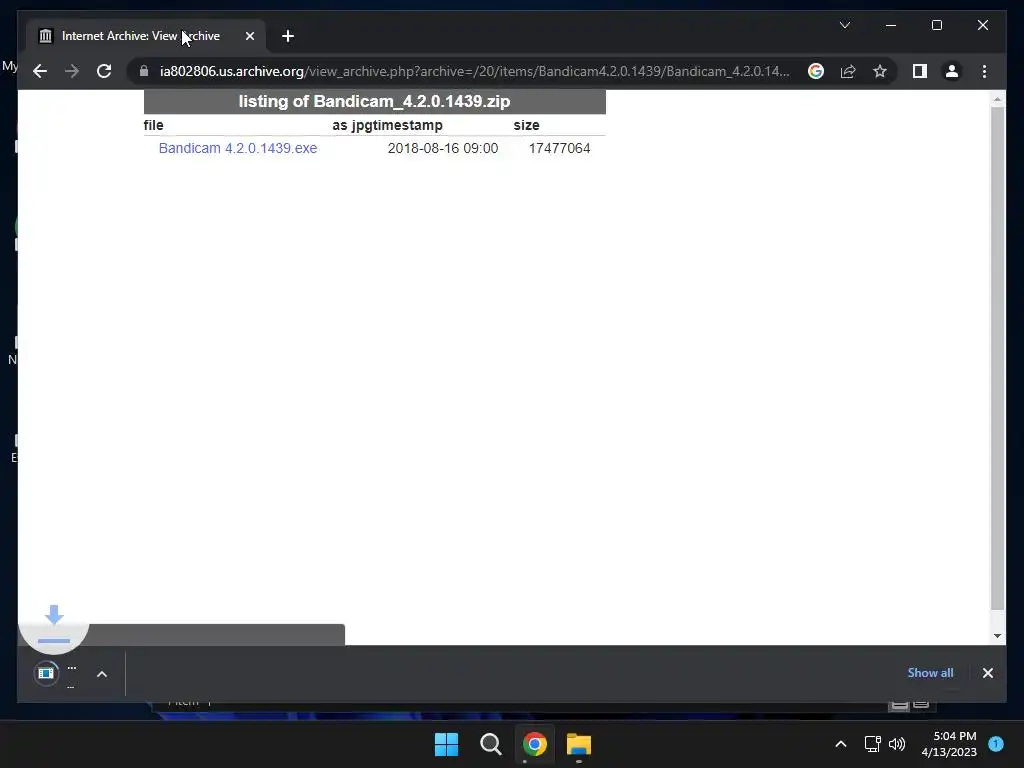
Task: Close the Internet Archive tab
Action: point(249,36)
